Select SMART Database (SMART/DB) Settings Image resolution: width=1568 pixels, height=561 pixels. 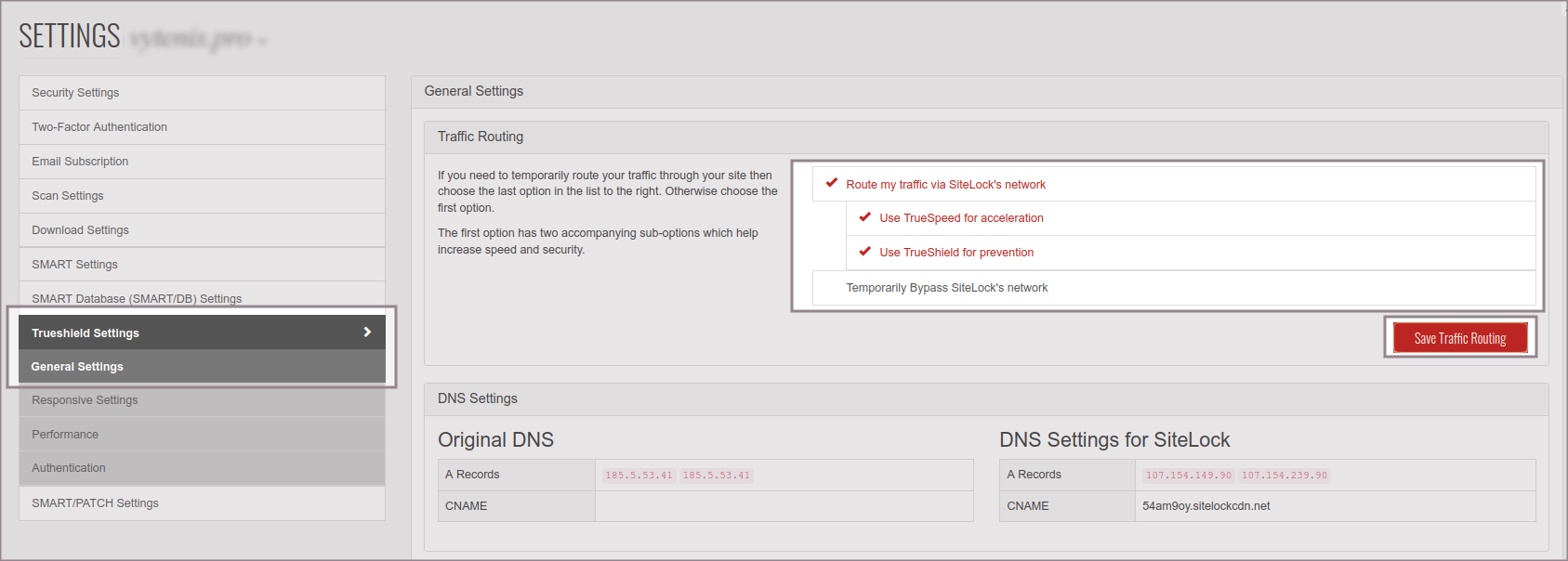pyautogui.click(x=137, y=298)
